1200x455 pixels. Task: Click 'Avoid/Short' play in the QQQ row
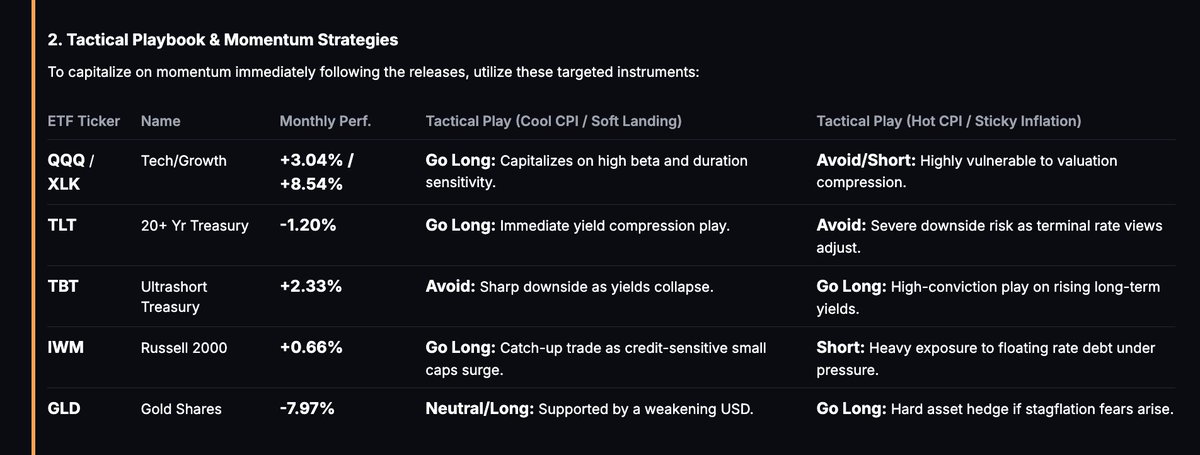click(863, 160)
